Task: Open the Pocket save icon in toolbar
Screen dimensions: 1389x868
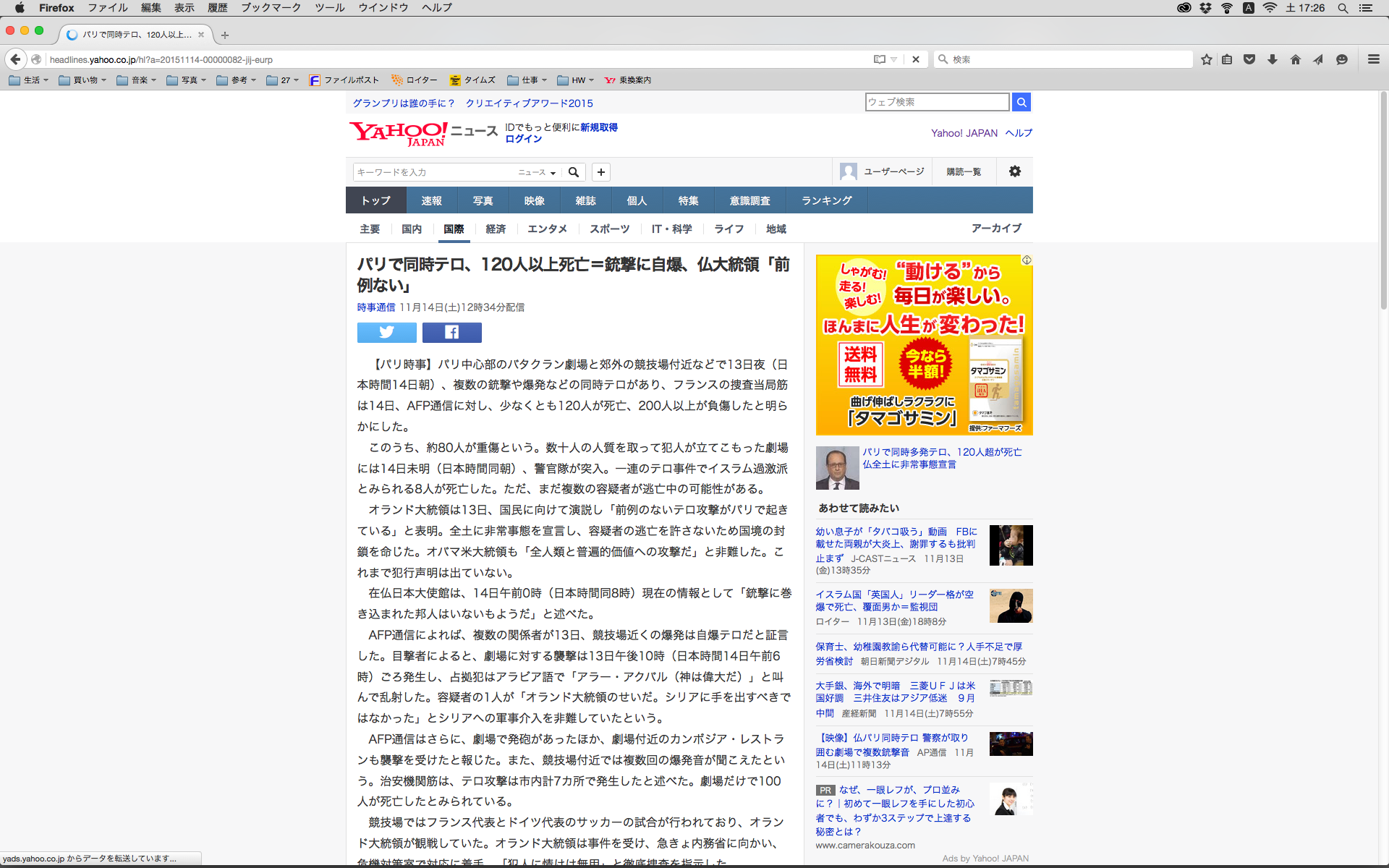Action: click(1249, 59)
